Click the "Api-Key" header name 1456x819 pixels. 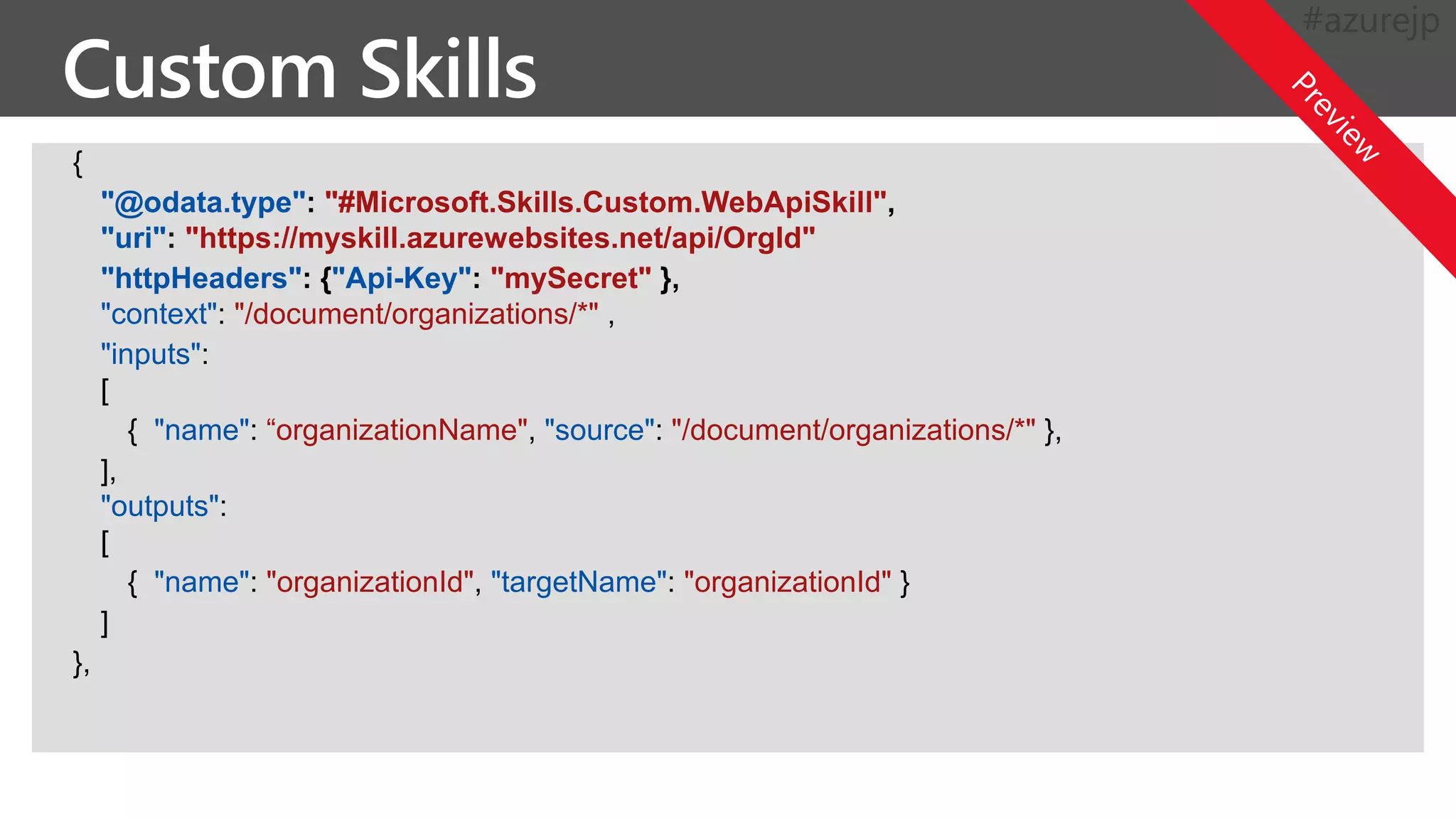(x=402, y=278)
